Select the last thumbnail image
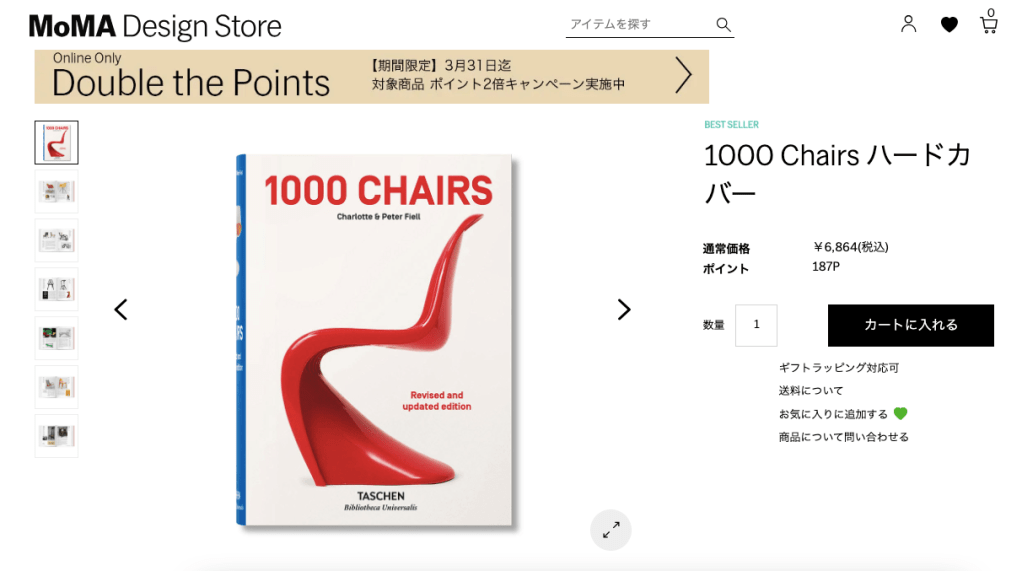 pos(57,436)
